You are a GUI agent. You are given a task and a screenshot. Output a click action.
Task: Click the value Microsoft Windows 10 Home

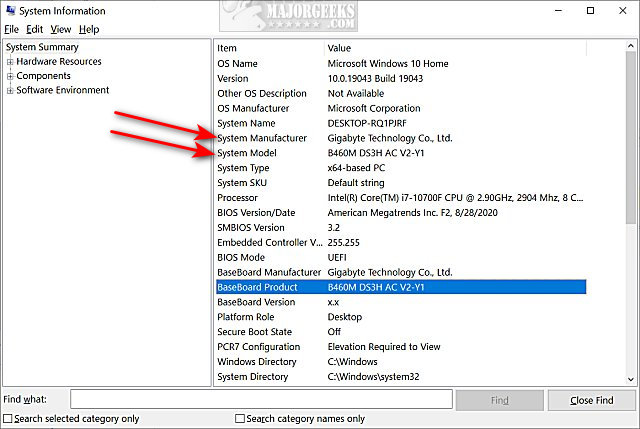(388, 64)
